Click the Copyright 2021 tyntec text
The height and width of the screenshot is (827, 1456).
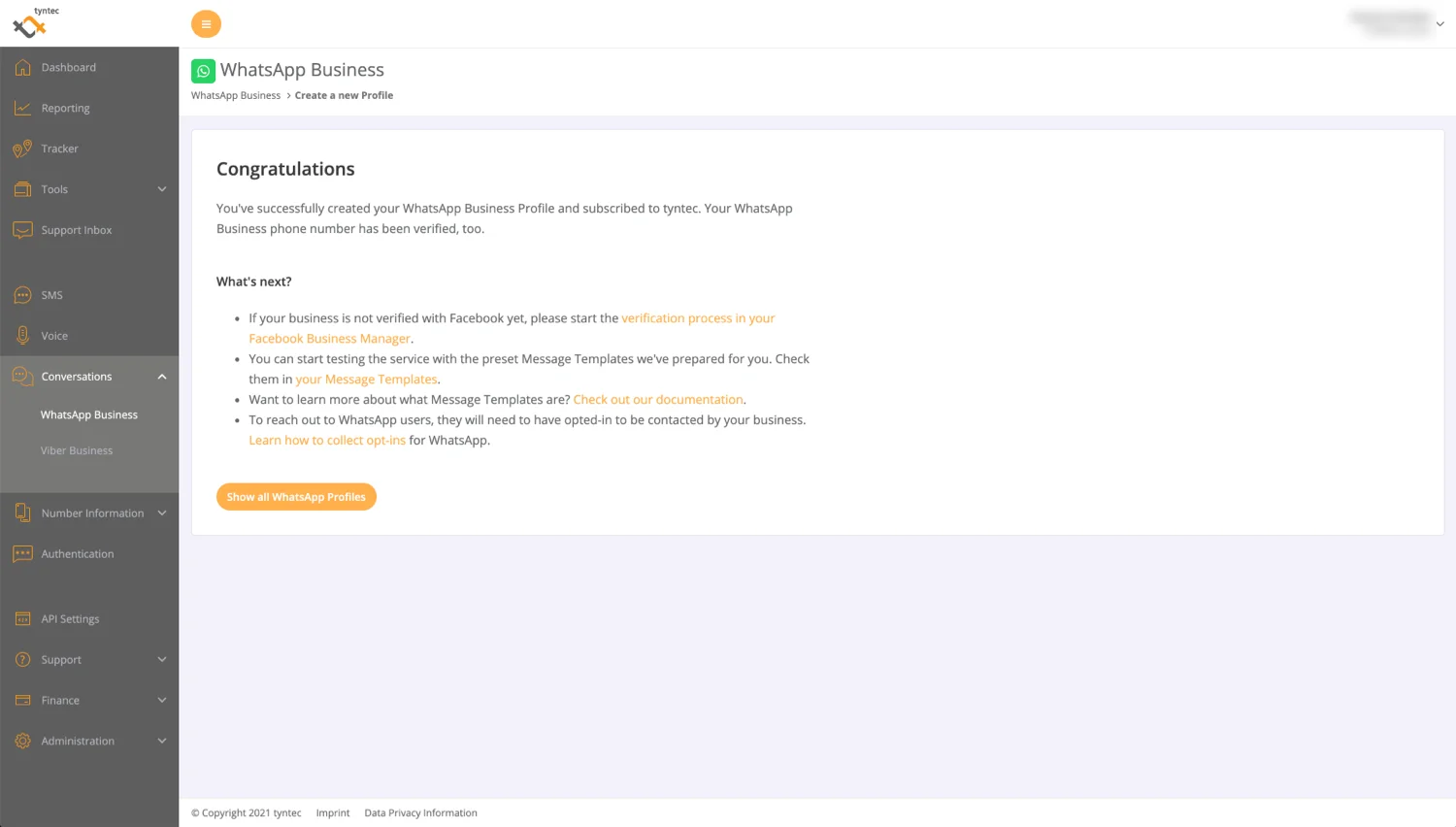247,813
